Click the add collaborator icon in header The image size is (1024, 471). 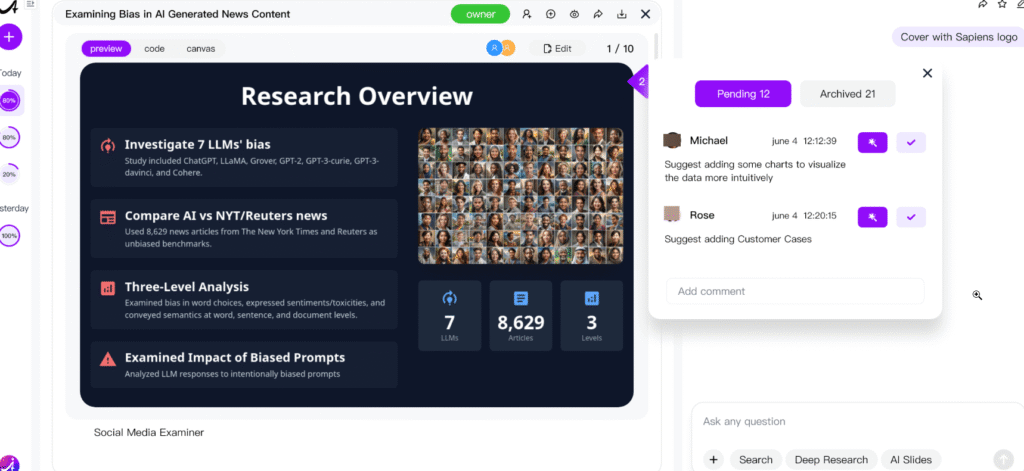(x=527, y=14)
